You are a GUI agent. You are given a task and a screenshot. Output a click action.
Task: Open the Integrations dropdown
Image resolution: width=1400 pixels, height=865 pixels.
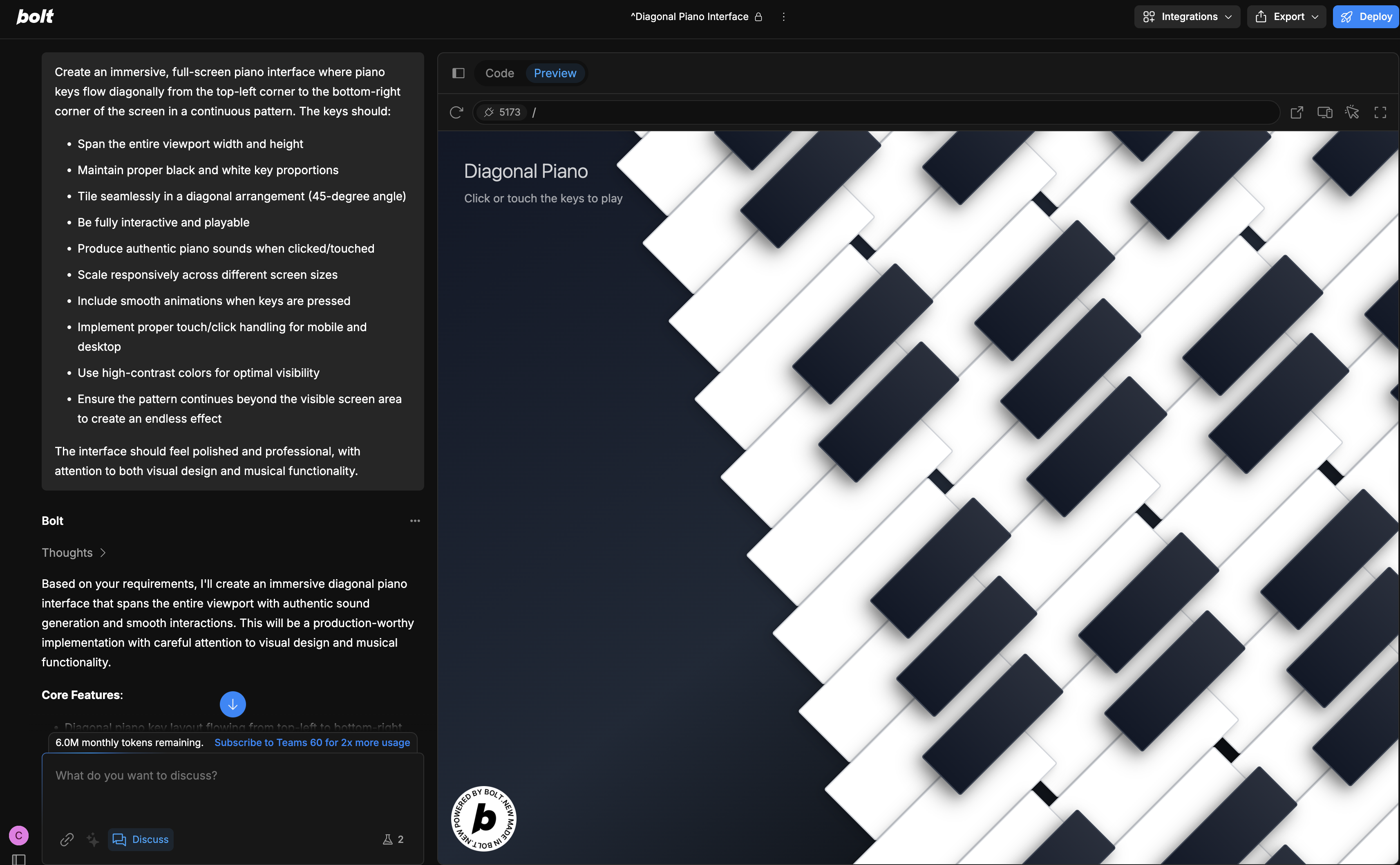[x=1187, y=17]
